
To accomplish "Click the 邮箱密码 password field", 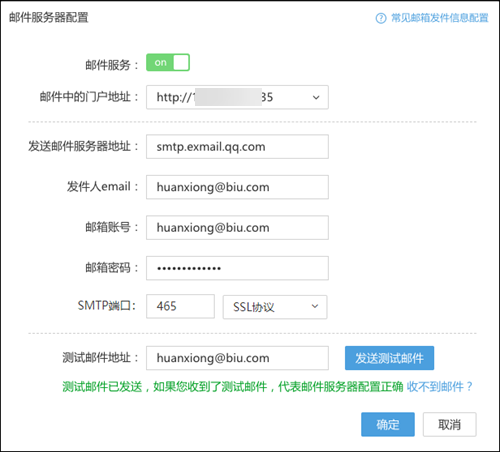I will [237, 268].
